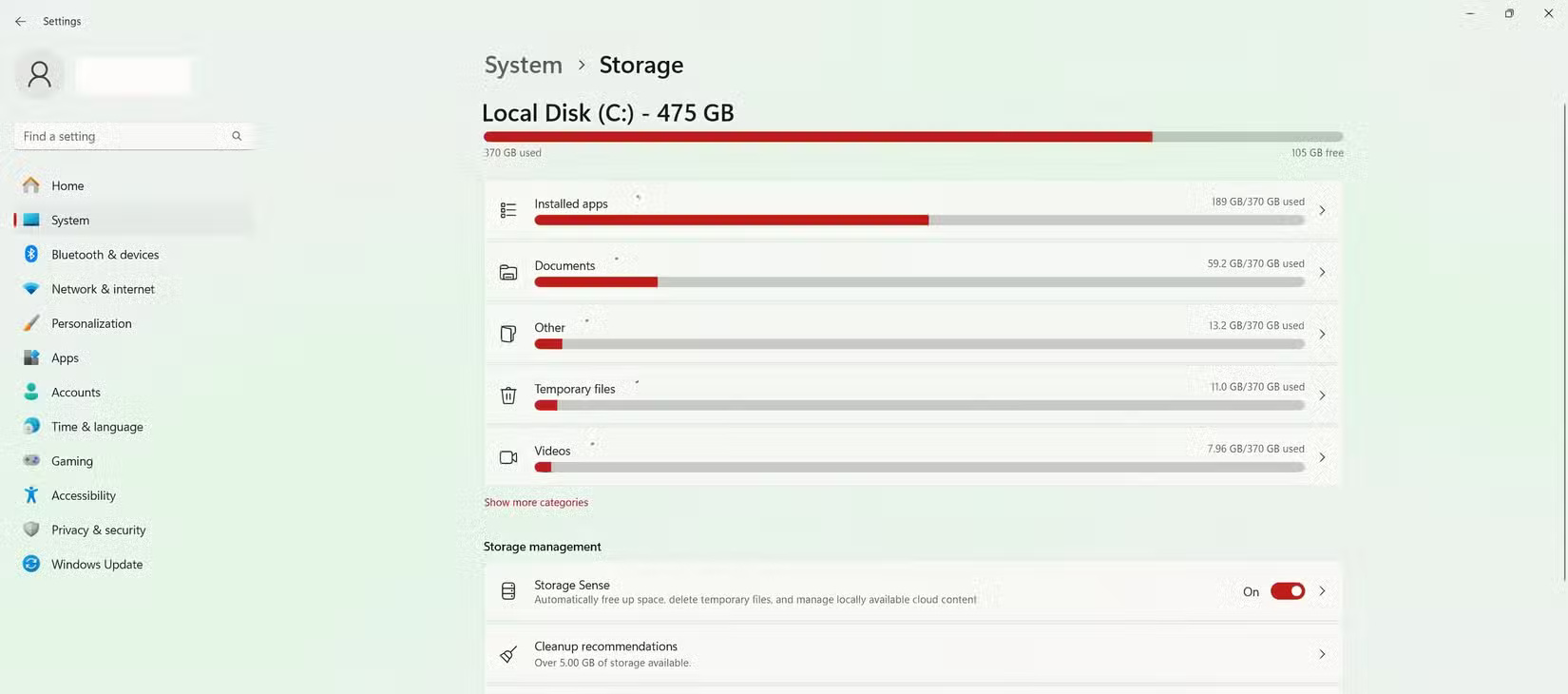Click the back arrow button
Viewport: 1568px width, 694px height.
click(20, 21)
